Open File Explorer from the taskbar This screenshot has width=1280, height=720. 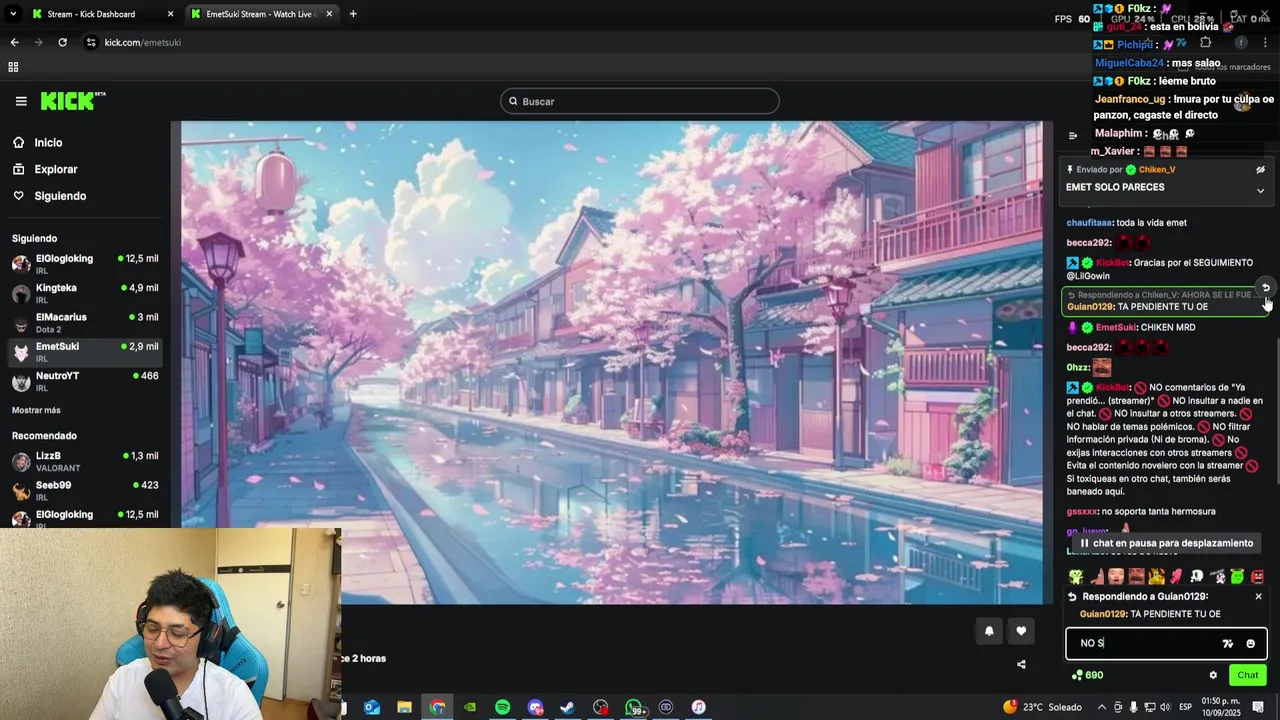click(404, 707)
